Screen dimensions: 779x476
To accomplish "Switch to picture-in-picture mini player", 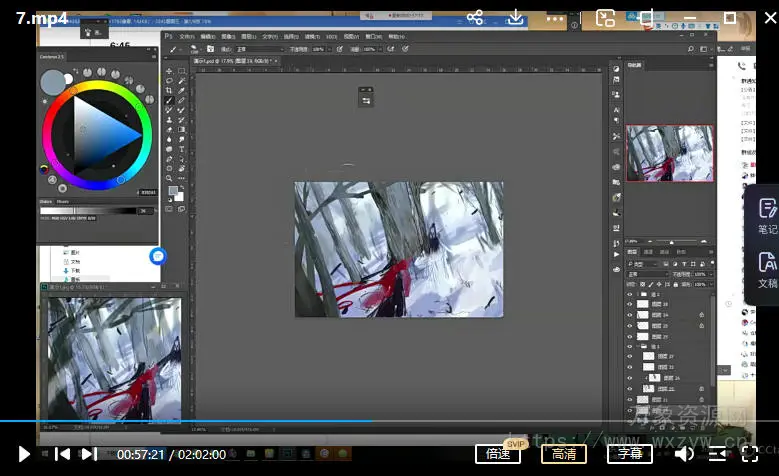I will point(606,18).
